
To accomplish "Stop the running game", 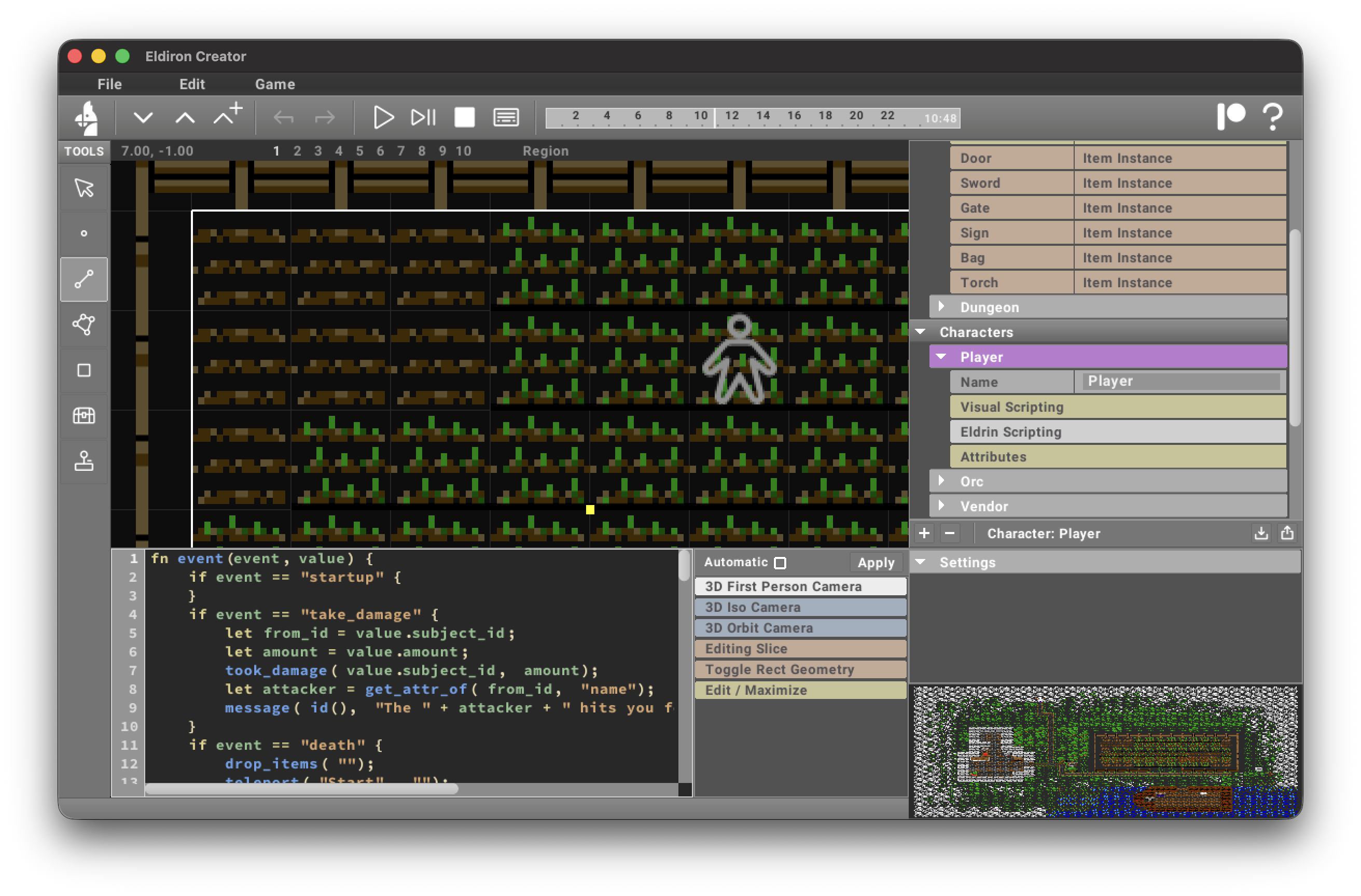I will [x=464, y=117].
